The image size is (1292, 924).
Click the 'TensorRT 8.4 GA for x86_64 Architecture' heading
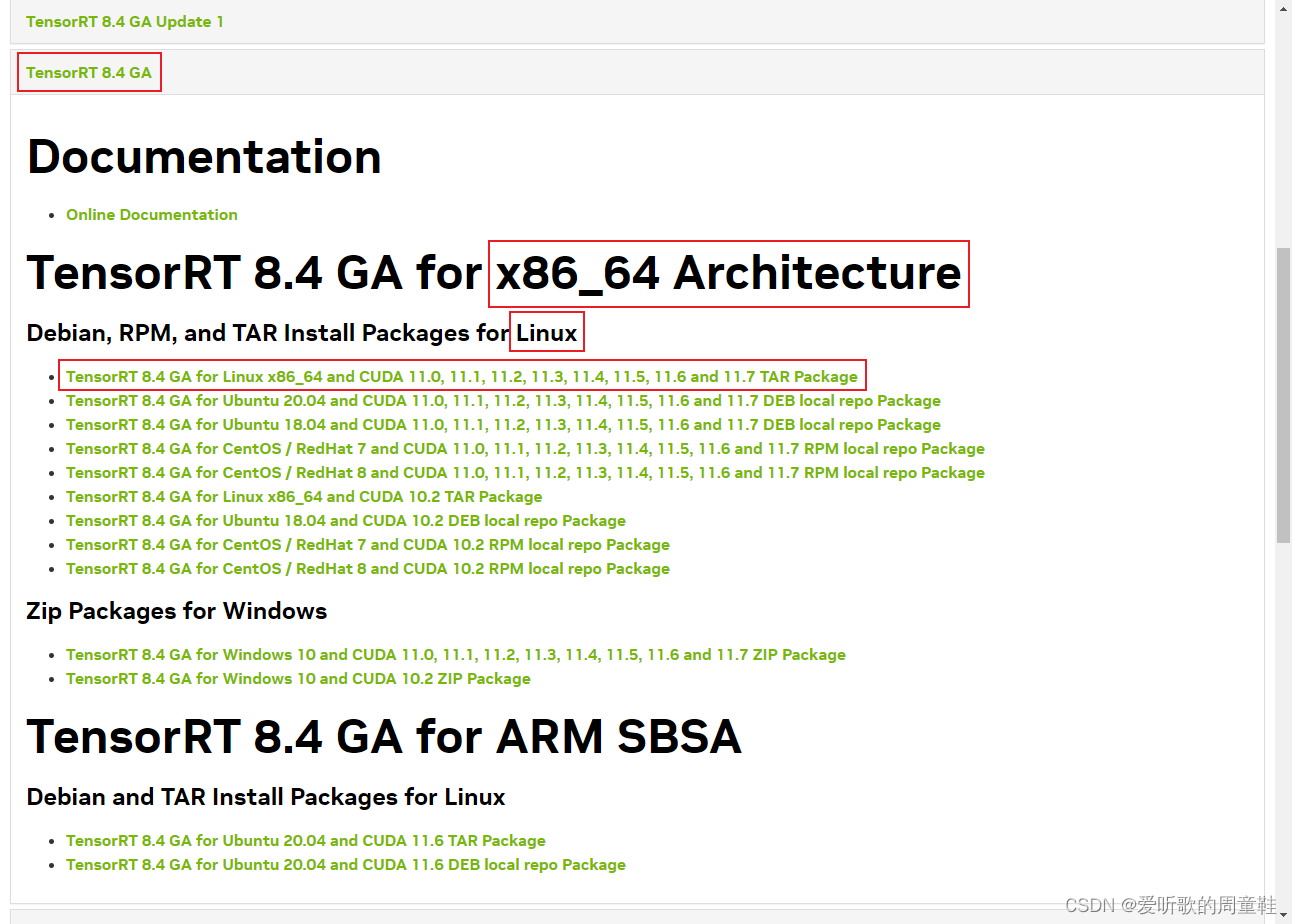tap(494, 273)
